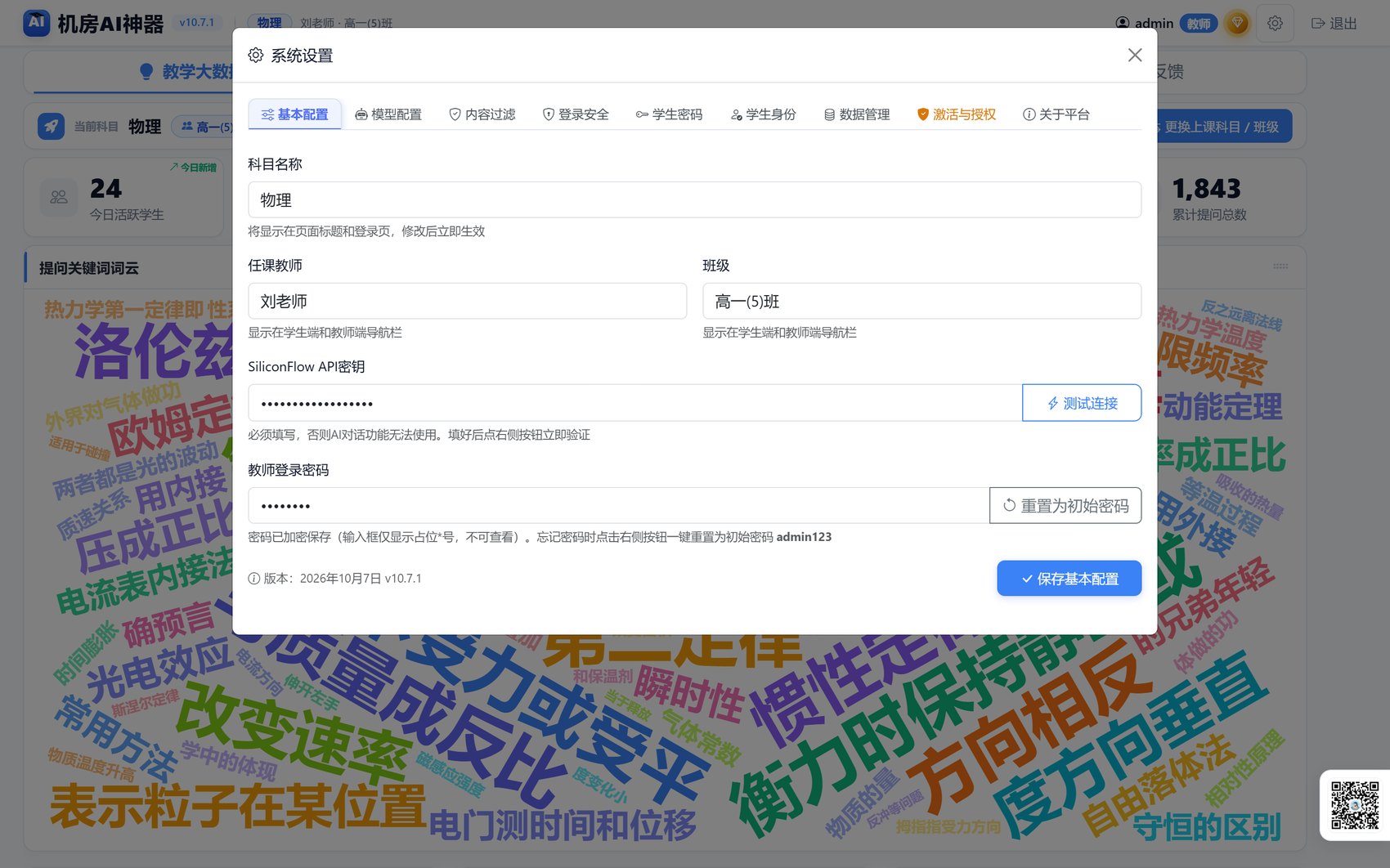Select the 学生身份 tab
Viewport: 1390px width, 868px height.
click(763, 114)
